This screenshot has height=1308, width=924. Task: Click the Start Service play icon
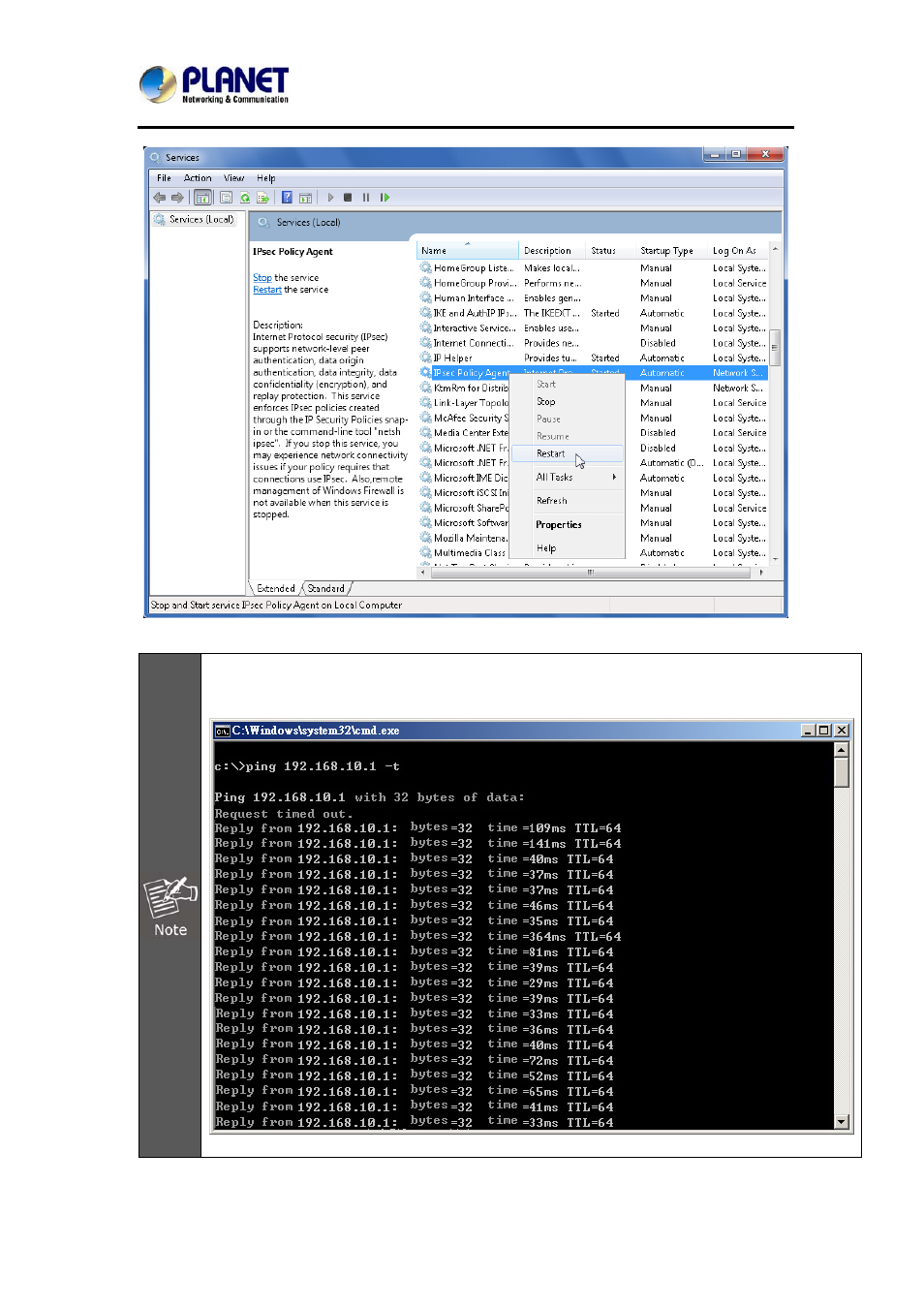[x=330, y=198]
